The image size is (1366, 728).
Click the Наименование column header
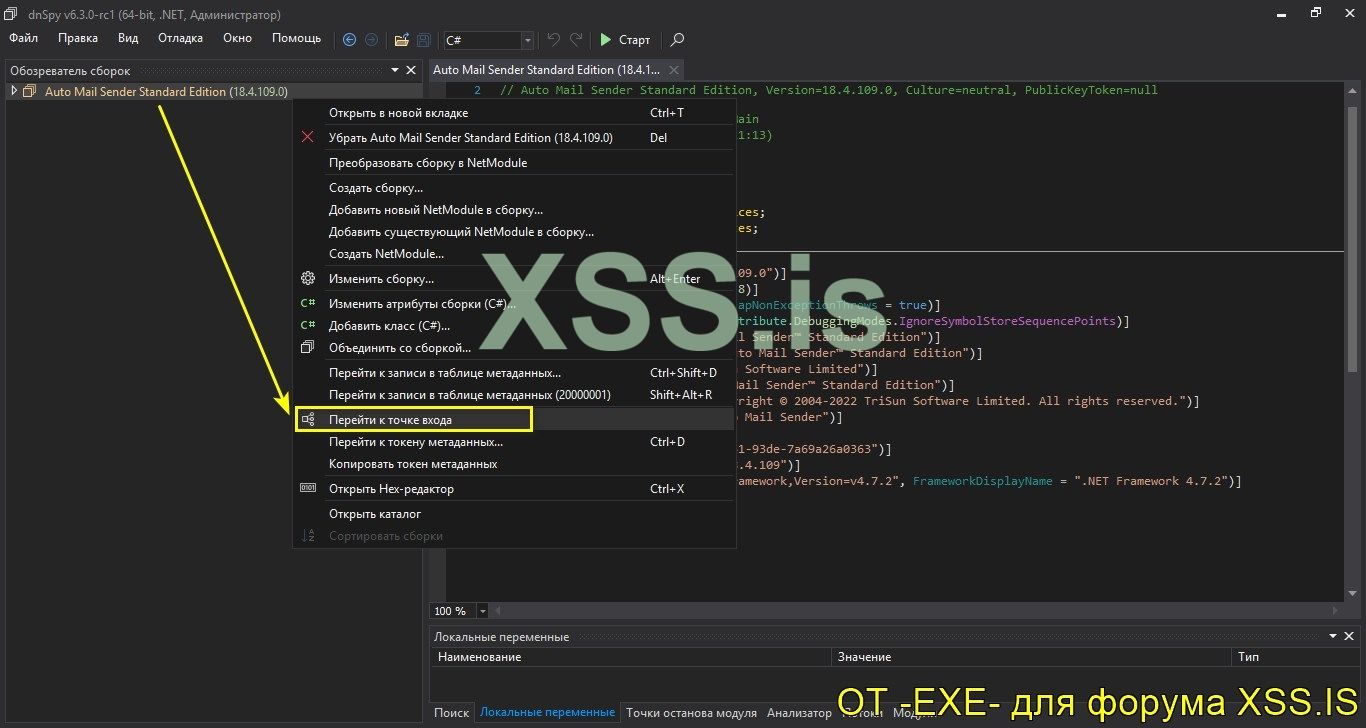point(630,657)
